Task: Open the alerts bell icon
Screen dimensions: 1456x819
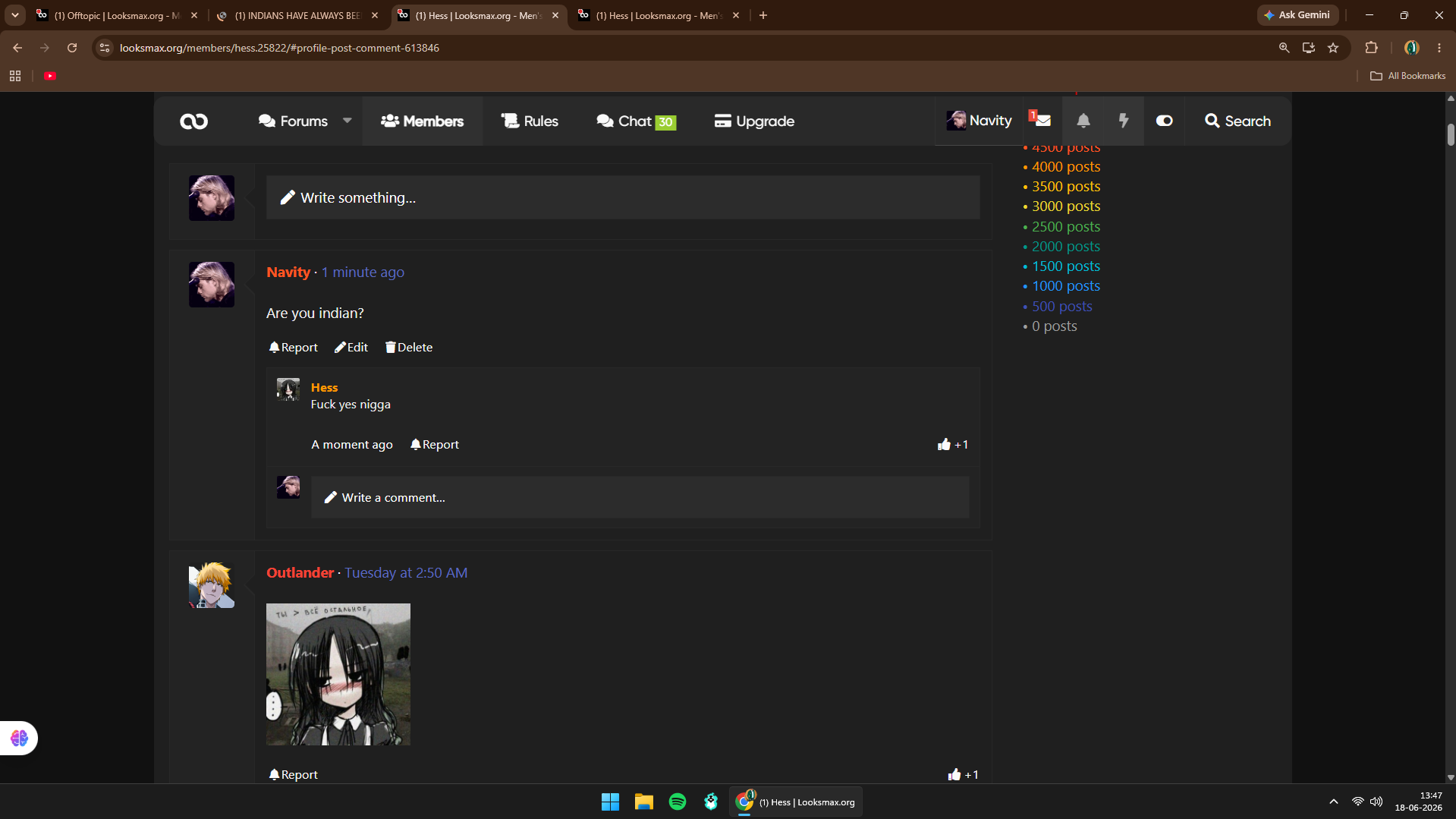Action: click(1083, 121)
